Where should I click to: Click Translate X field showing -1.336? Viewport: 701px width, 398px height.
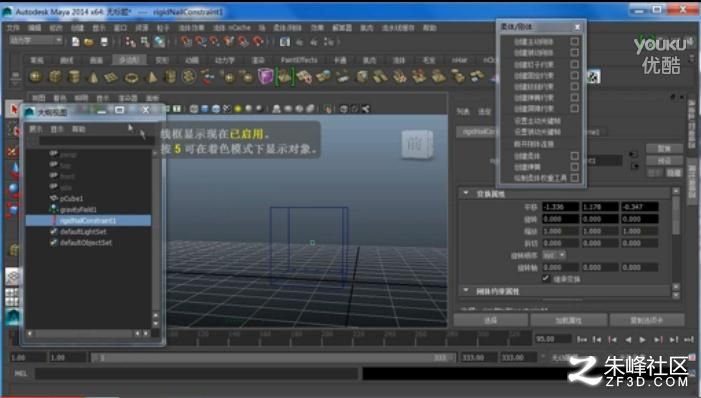click(561, 207)
